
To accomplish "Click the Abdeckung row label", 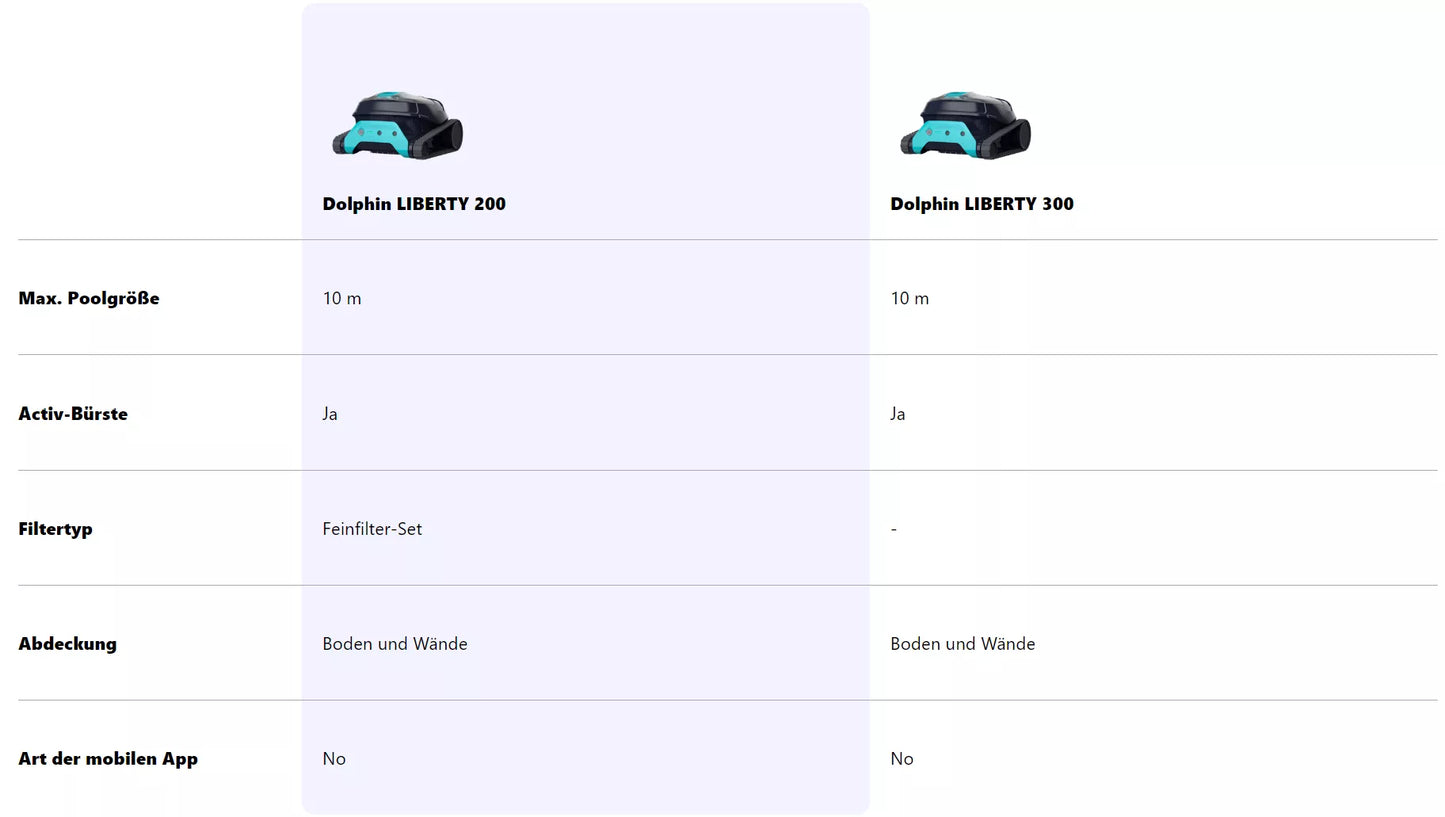I will coord(67,644).
